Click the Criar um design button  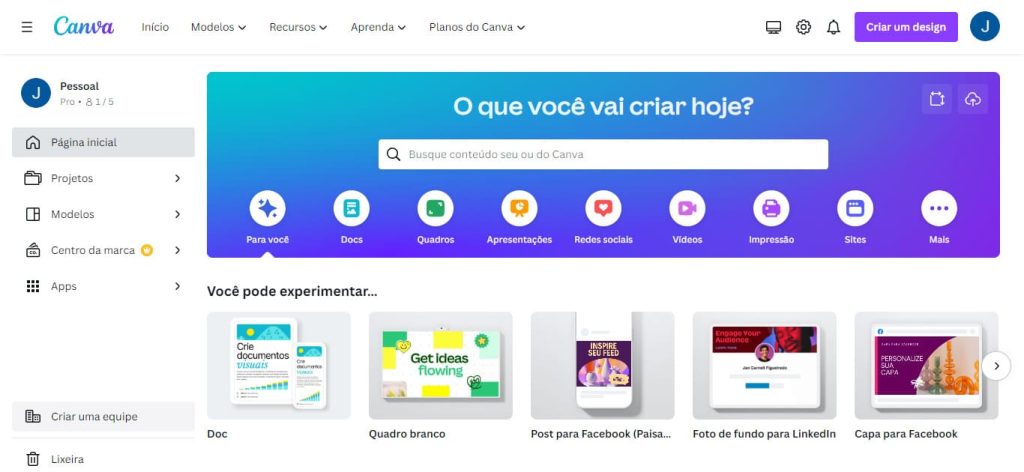[x=906, y=27]
